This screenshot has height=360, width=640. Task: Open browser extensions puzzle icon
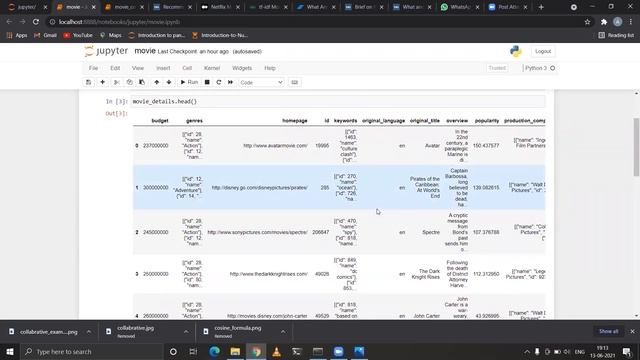(604, 22)
